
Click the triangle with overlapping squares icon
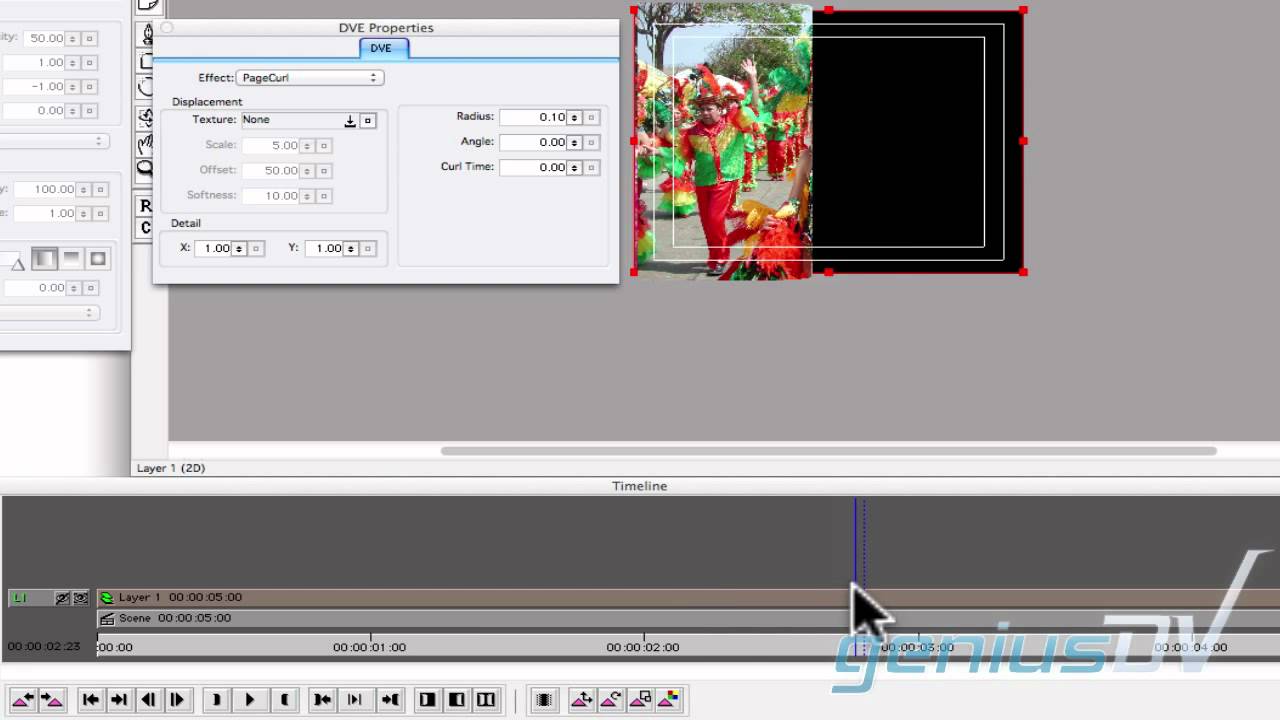(x=640, y=700)
